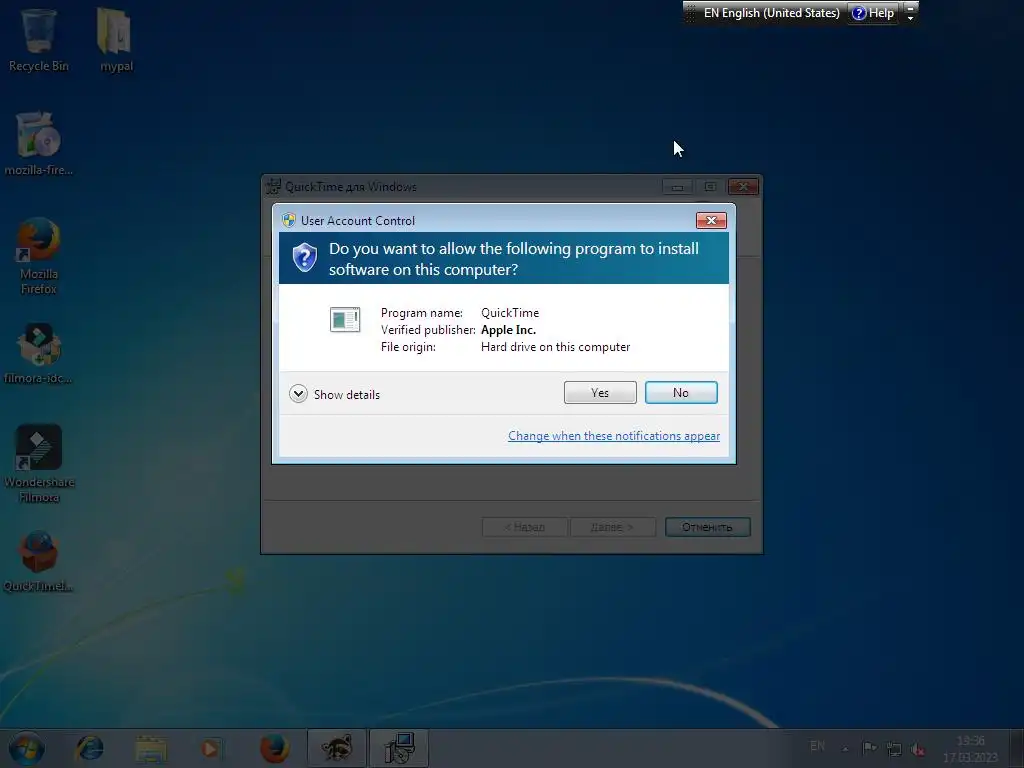Viewport: 1024px width, 768px height.
Task: Click the Show desktop strip on taskbar
Action: click(1017, 748)
